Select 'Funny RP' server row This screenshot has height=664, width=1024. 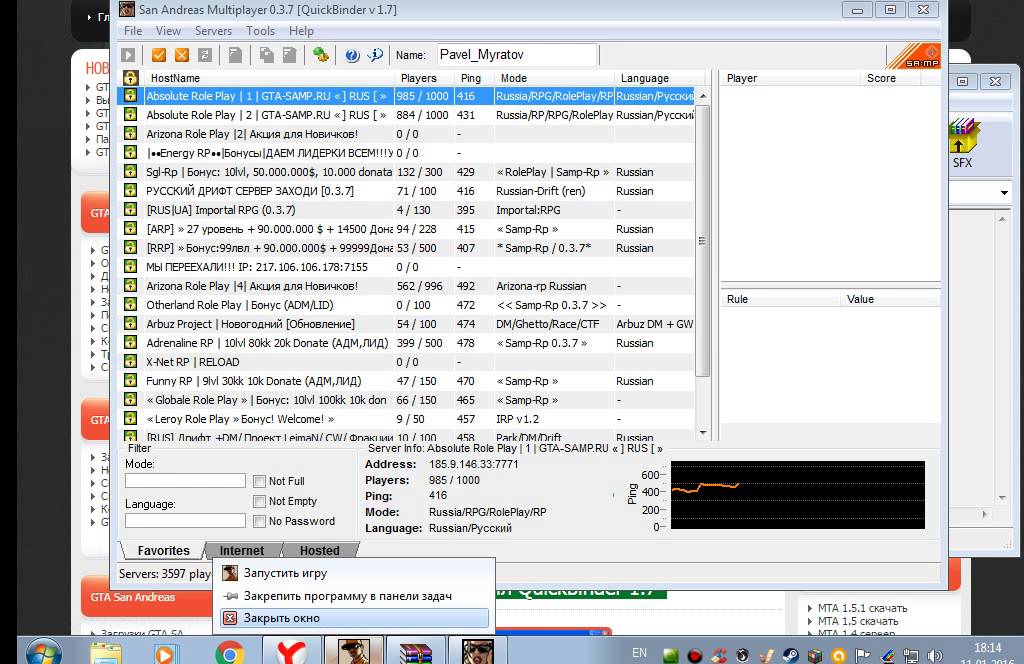(x=406, y=381)
